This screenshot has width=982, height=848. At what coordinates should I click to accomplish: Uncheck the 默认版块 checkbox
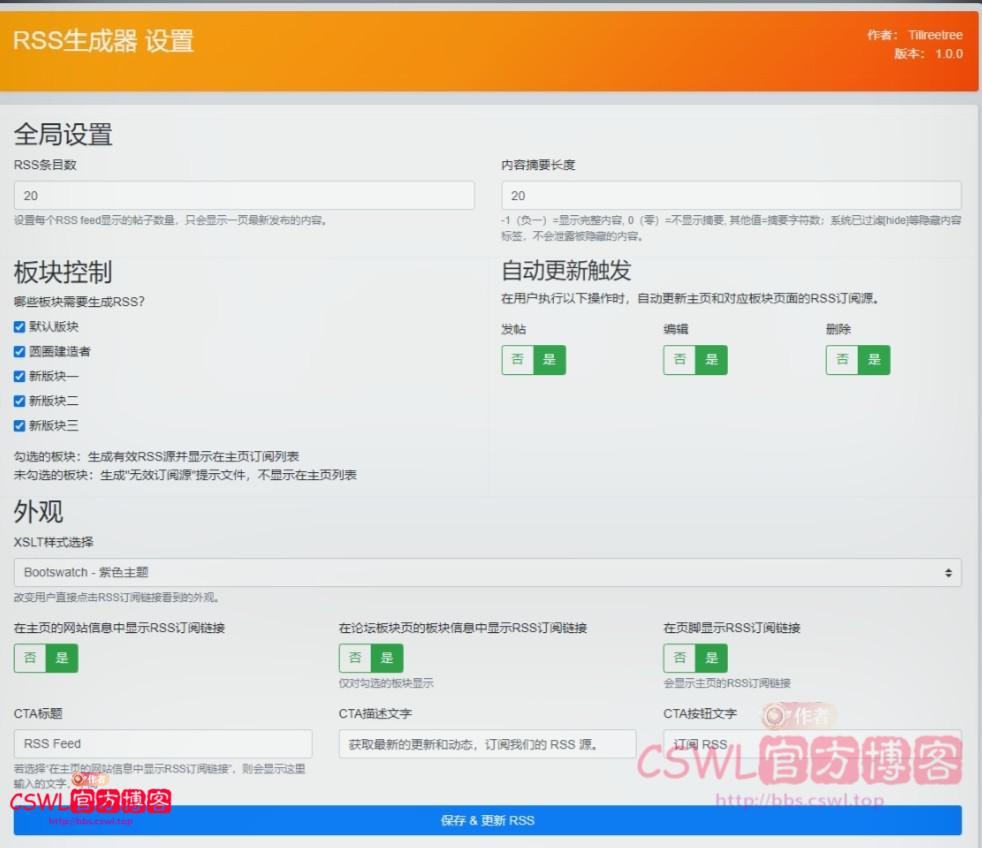pyautogui.click(x=18, y=326)
